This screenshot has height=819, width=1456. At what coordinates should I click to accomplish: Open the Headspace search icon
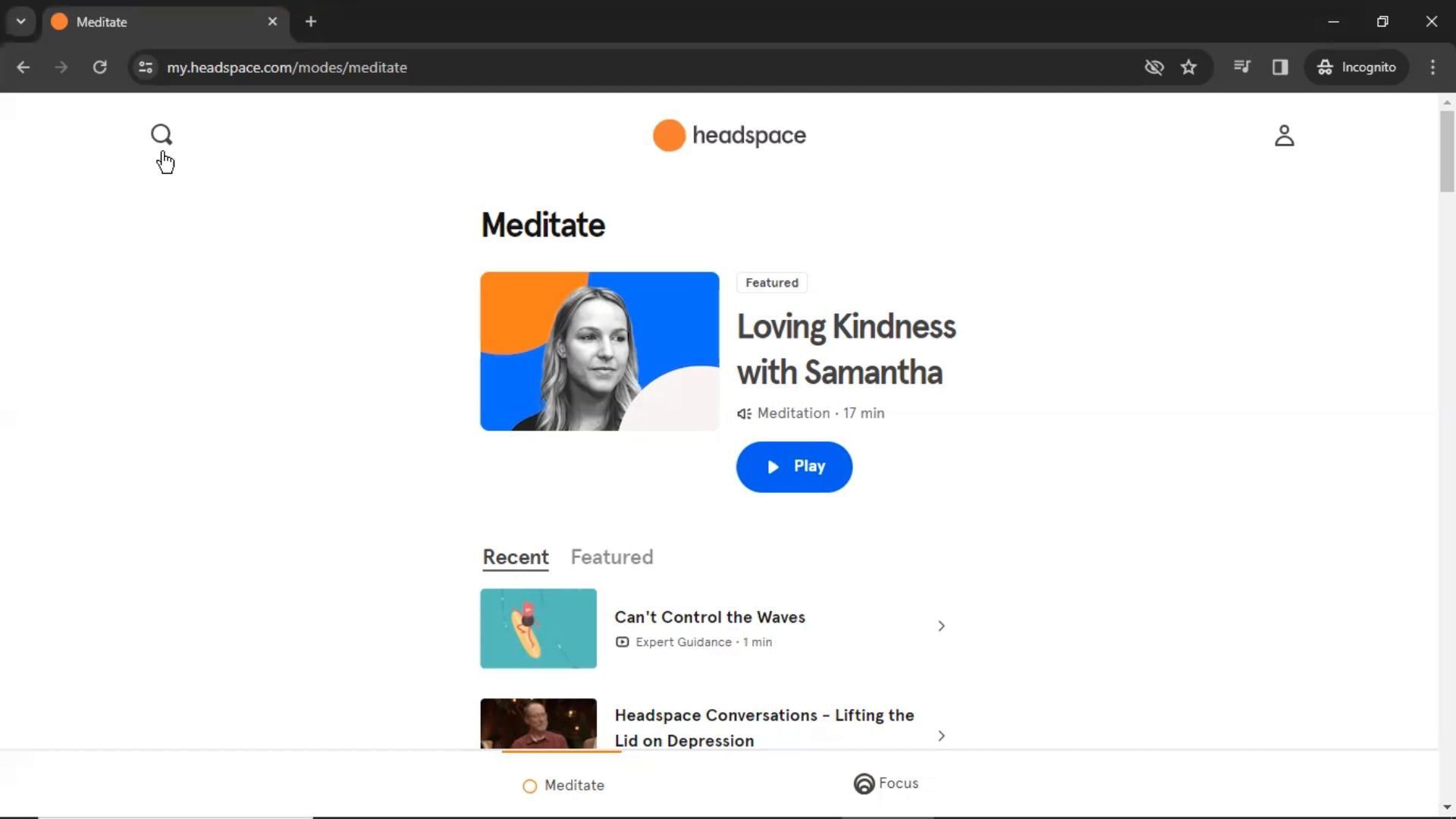pos(161,135)
